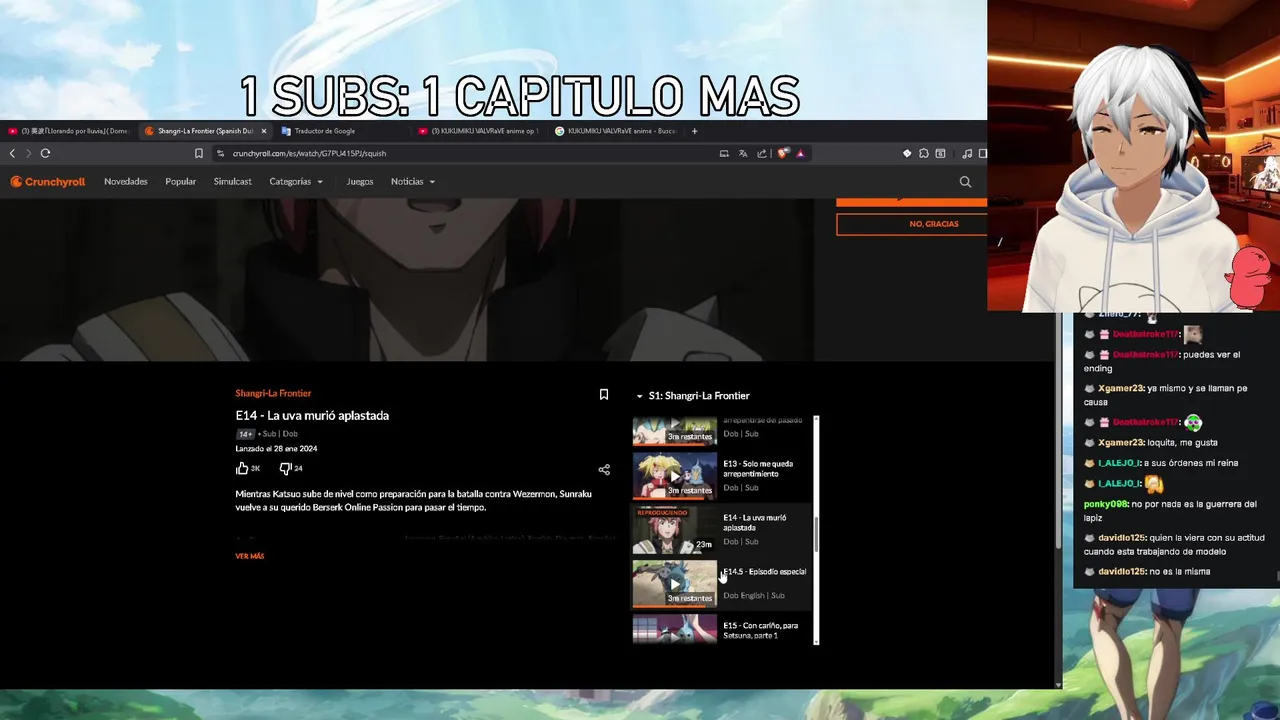This screenshot has width=1280, height=720.
Task: Add episode to watchlist with bookmark icon
Action: coord(604,395)
